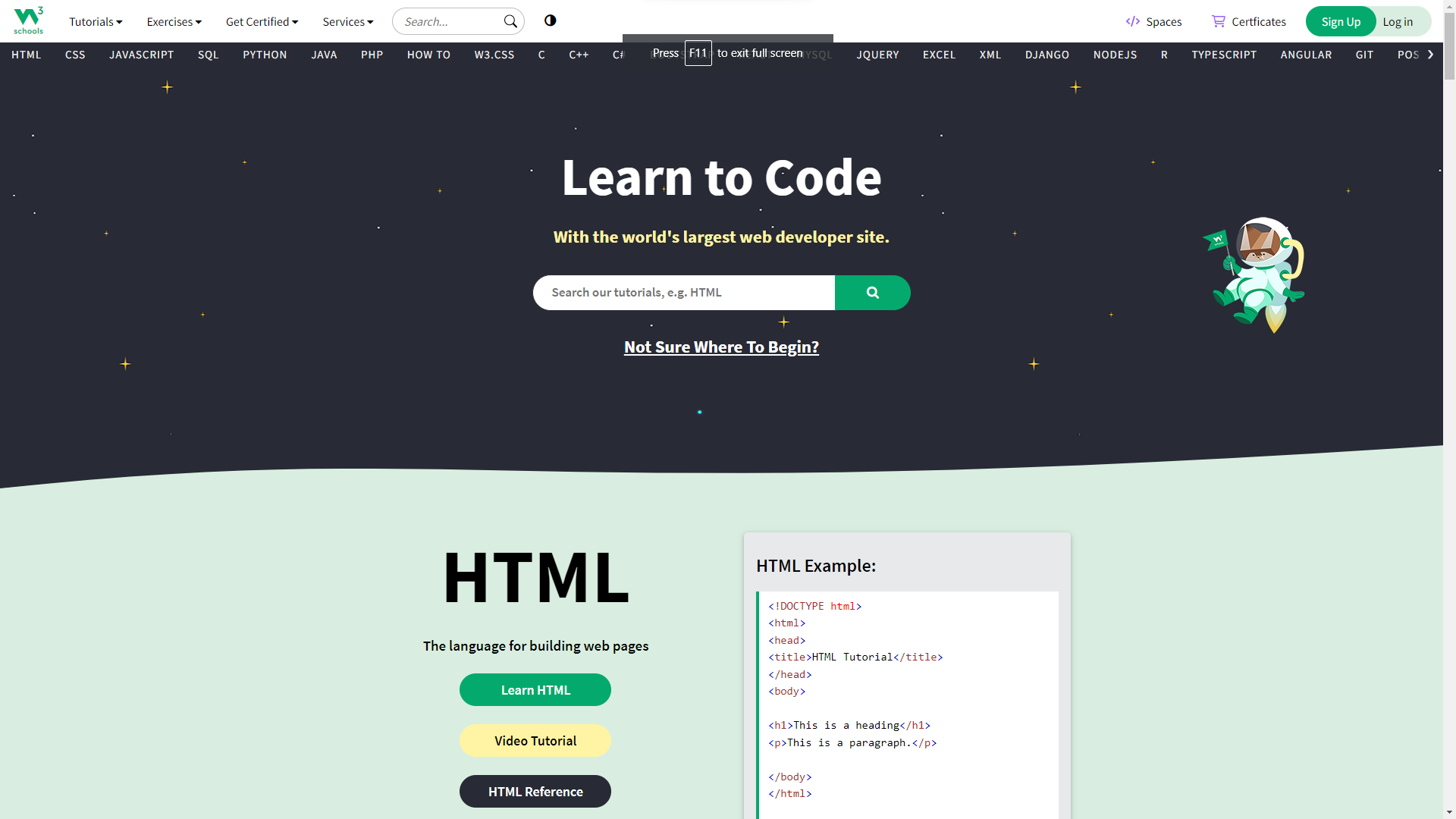Viewport: 1456px width, 819px height.
Task: Open DJANGO topic
Action: (1047, 55)
